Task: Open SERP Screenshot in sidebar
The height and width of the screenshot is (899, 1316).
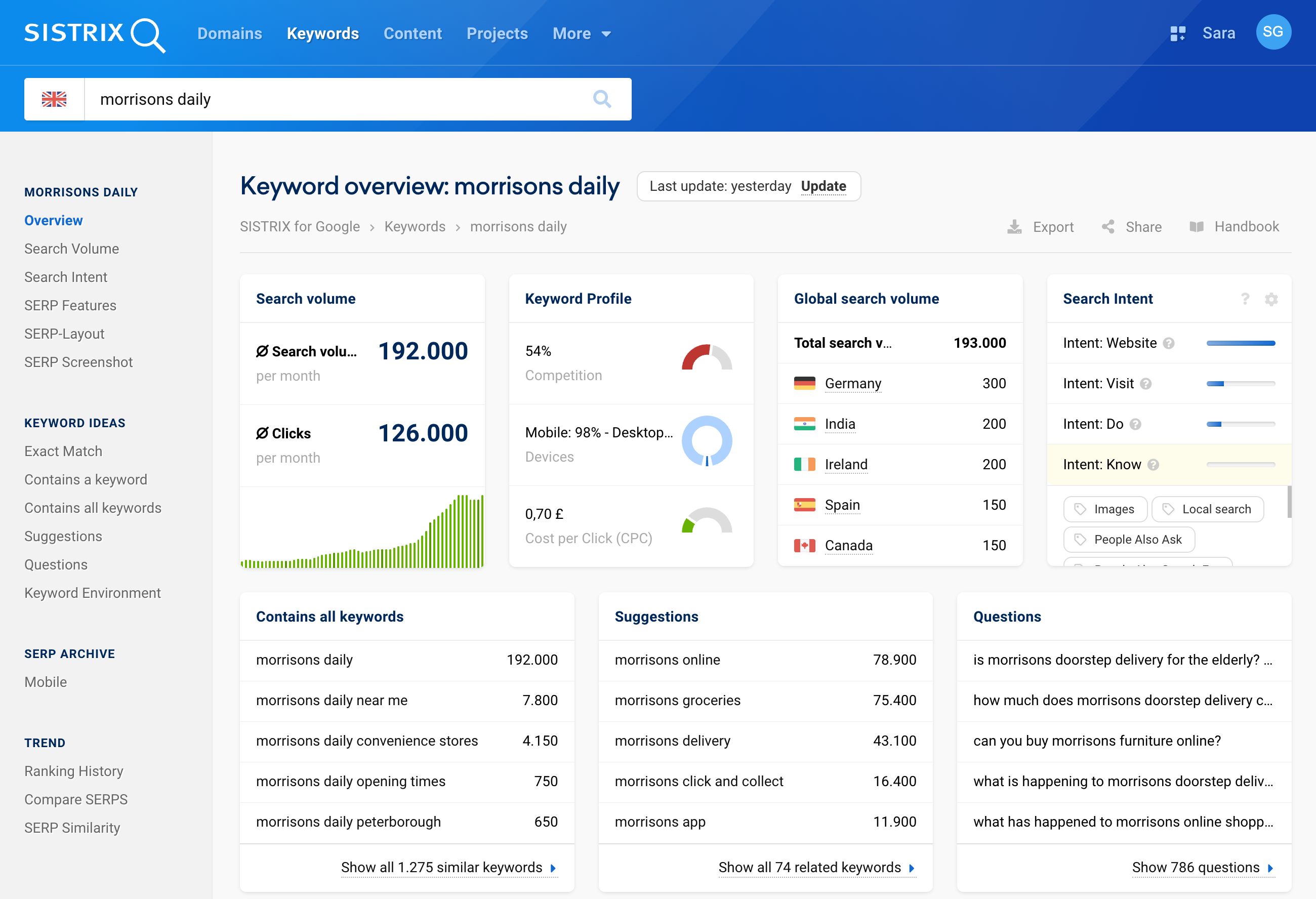Action: coord(78,362)
